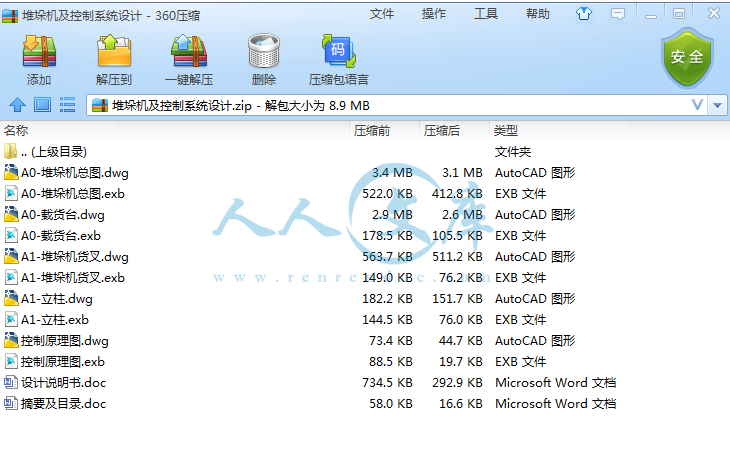The width and height of the screenshot is (730, 469).
Task: Select file A1-立柱.exb
Action: click(365, 319)
